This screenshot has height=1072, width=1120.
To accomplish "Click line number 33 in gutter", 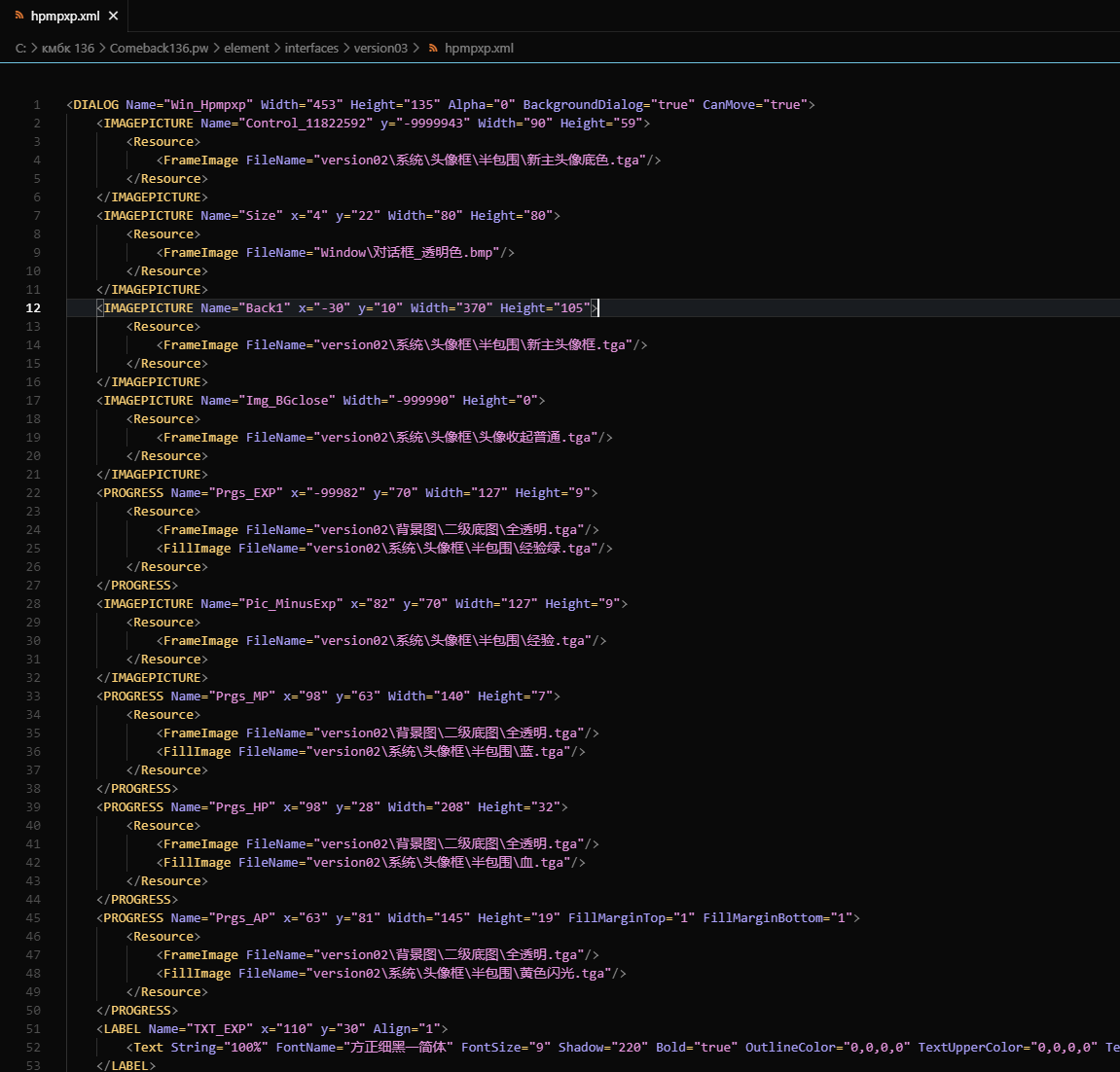I will (34, 697).
